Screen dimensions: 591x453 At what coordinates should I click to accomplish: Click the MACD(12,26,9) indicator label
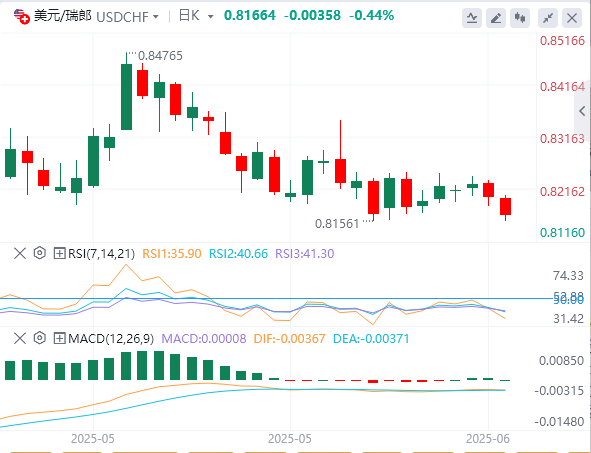[x=111, y=339]
